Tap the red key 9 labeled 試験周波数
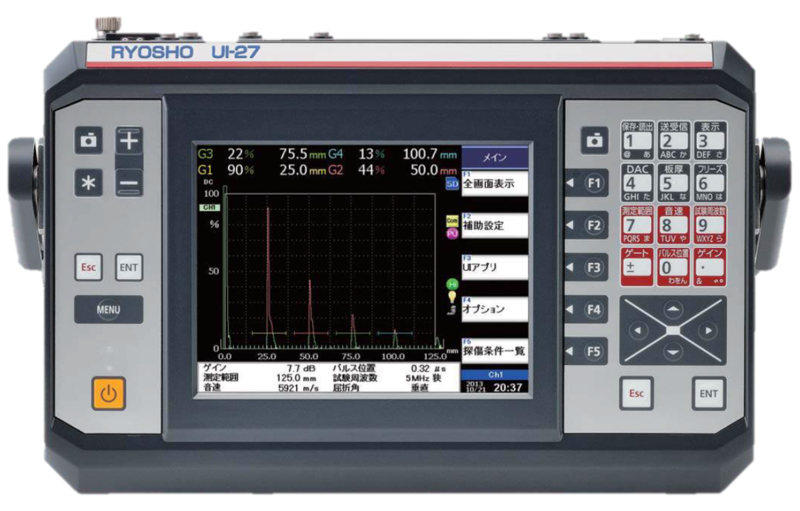The height and width of the screenshot is (511, 800). (710, 225)
